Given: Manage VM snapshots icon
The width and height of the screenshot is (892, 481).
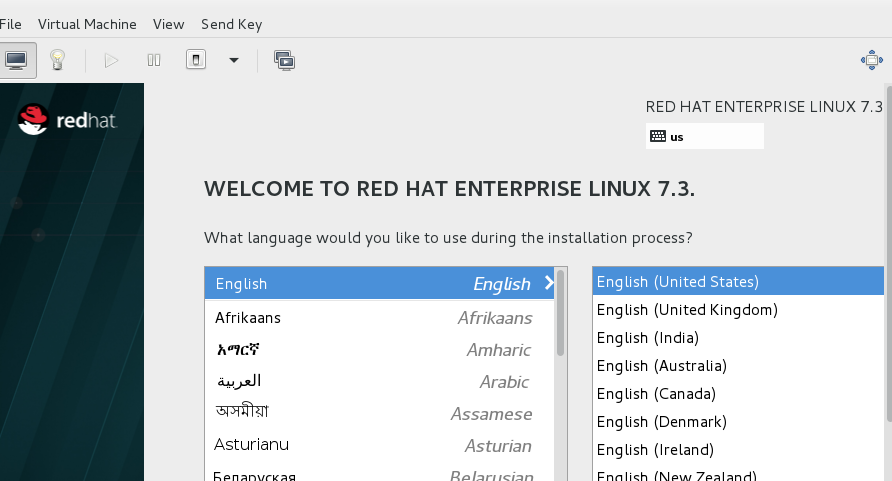Looking at the screenshot, I should (284, 60).
